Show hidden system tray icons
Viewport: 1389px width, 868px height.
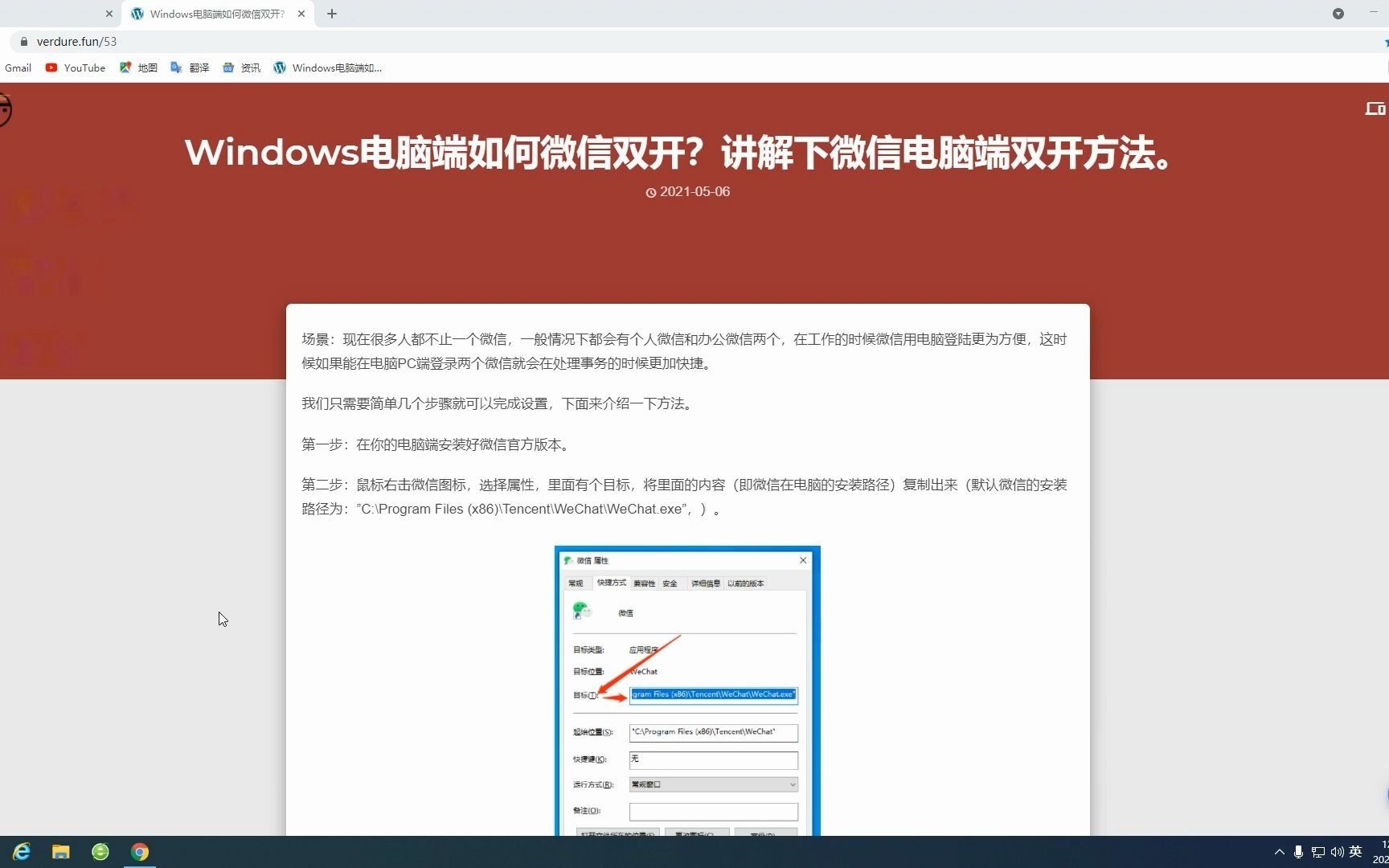tap(1280, 852)
